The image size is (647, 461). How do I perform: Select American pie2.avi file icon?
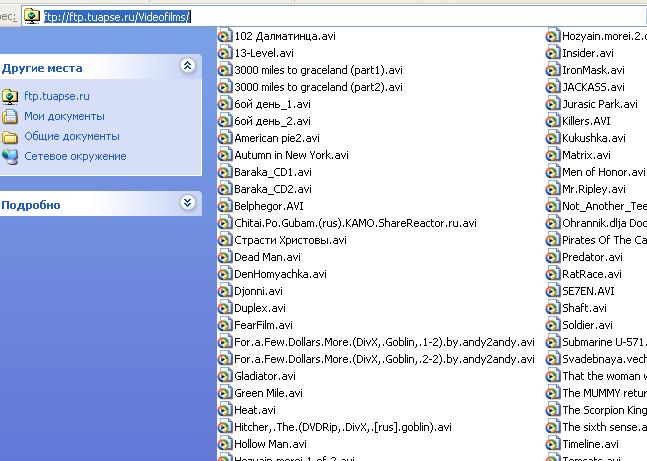click(x=224, y=138)
